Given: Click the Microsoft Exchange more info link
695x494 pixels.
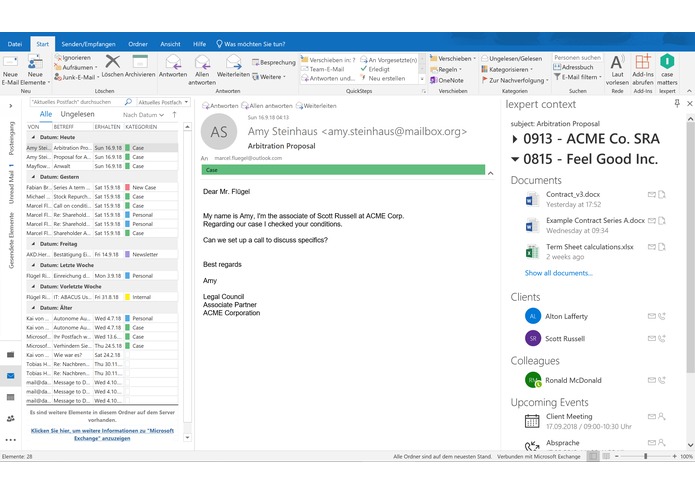Looking at the screenshot, I should pos(102,434).
